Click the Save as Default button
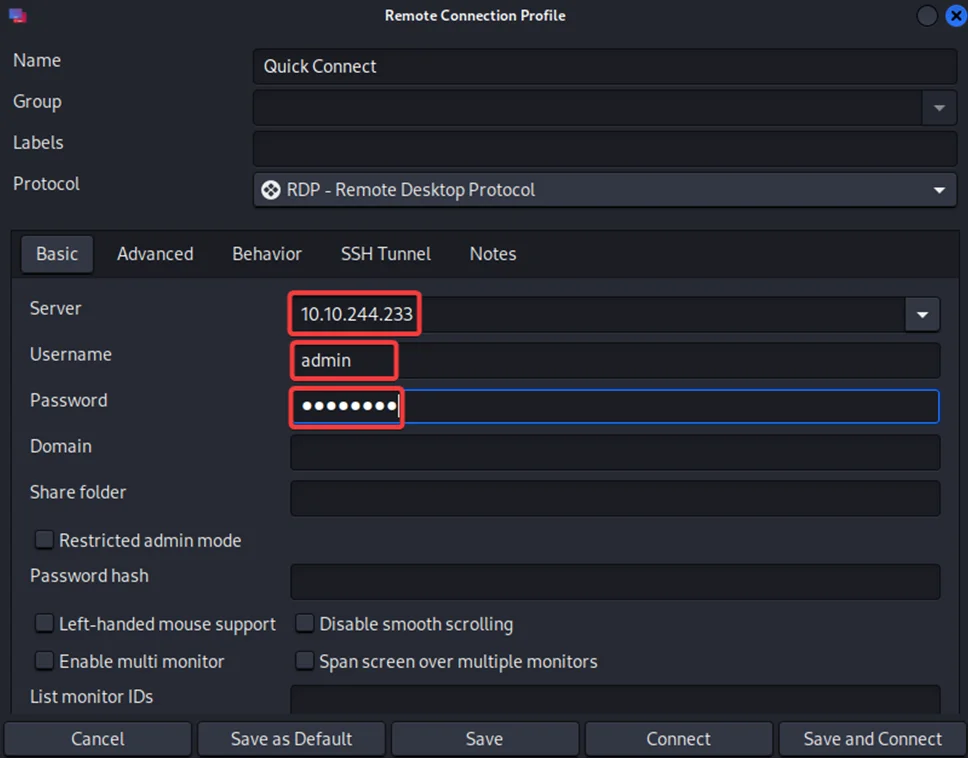The height and width of the screenshot is (758, 968). (291, 739)
